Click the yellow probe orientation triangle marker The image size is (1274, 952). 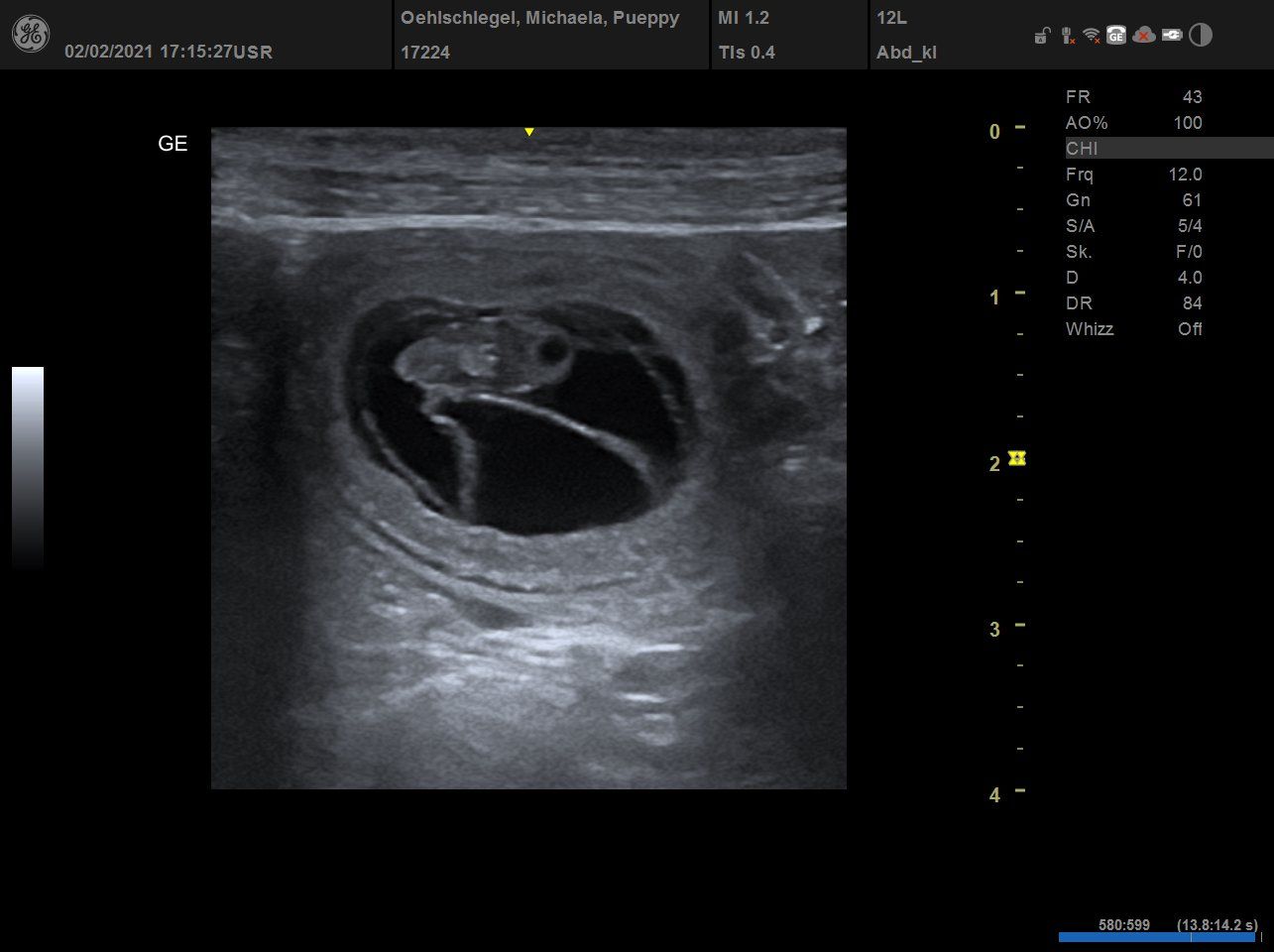pos(529,132)
